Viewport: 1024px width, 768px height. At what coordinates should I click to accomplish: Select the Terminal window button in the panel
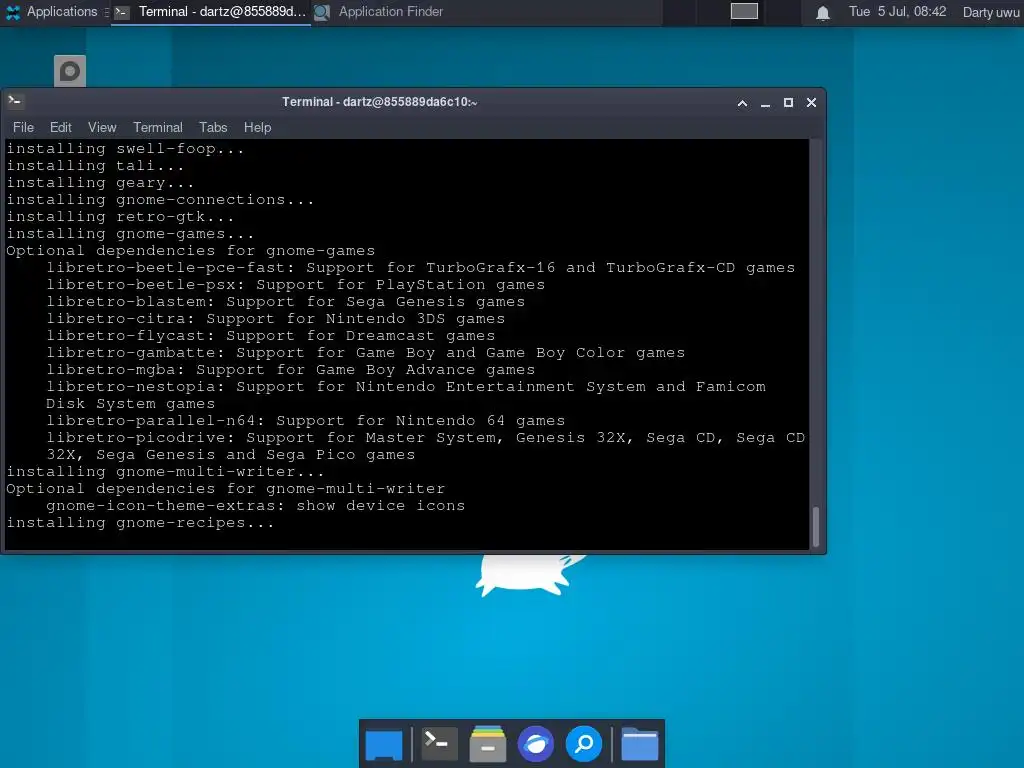[x=210, y=12]
